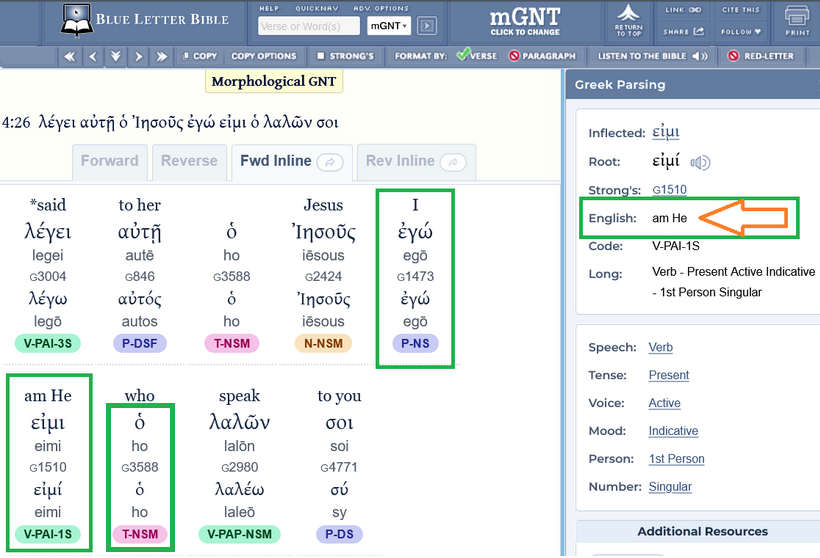Select the Rev Inline tab

click(x=416, y=162)
